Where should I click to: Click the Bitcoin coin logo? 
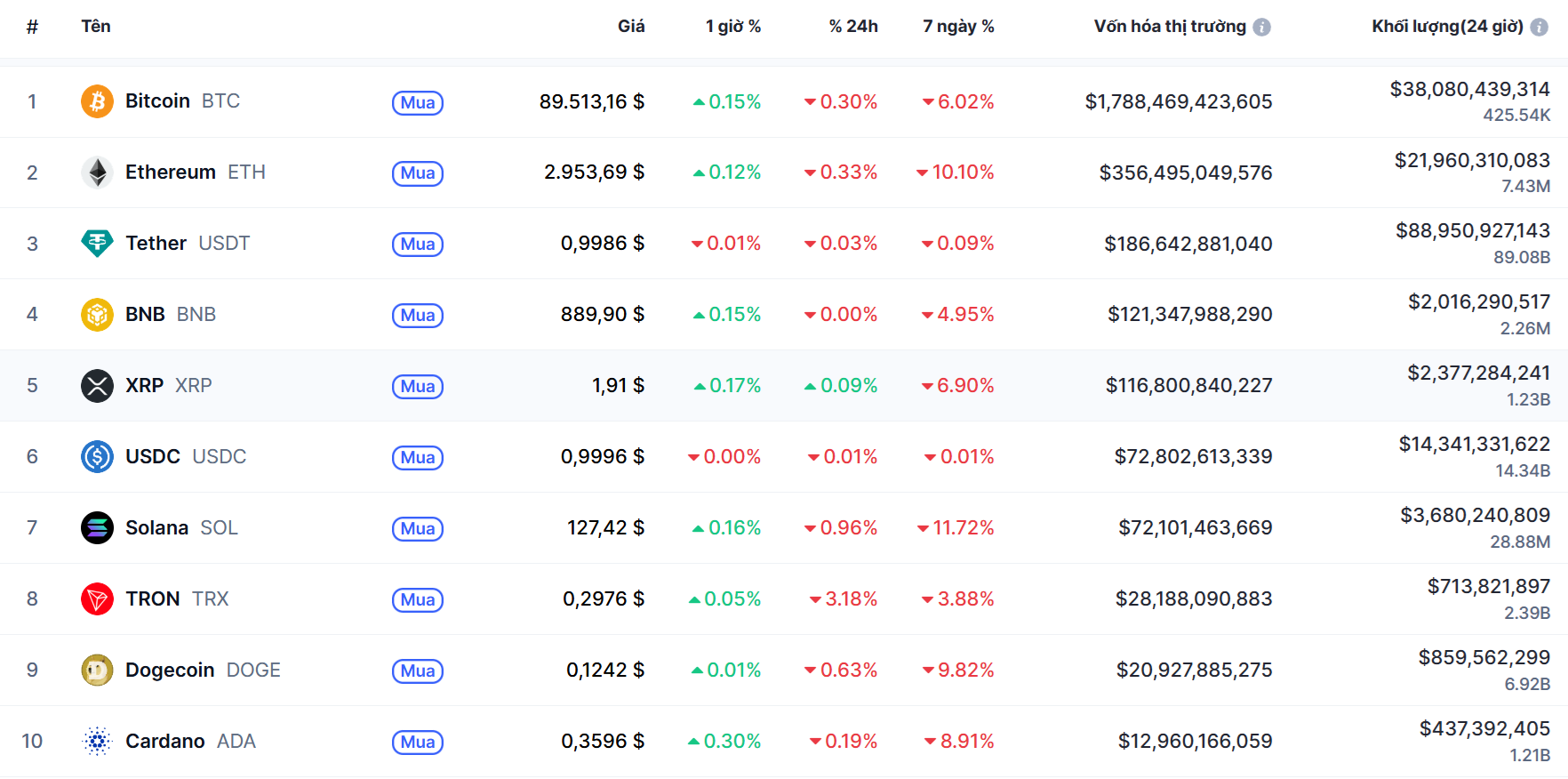pos(97,101)
